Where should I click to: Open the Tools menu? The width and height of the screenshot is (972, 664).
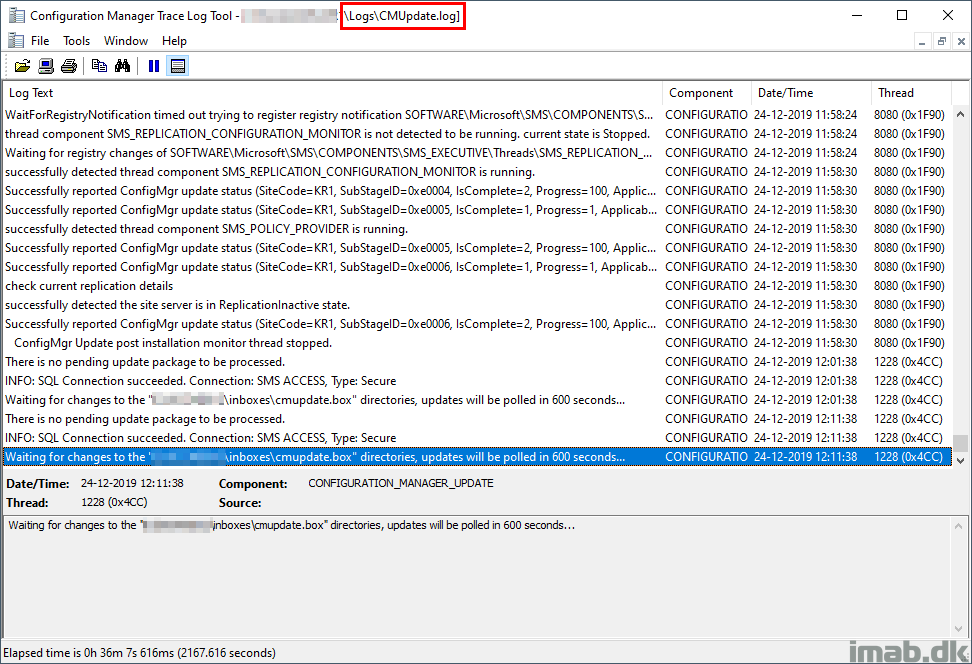click(76, 41)
